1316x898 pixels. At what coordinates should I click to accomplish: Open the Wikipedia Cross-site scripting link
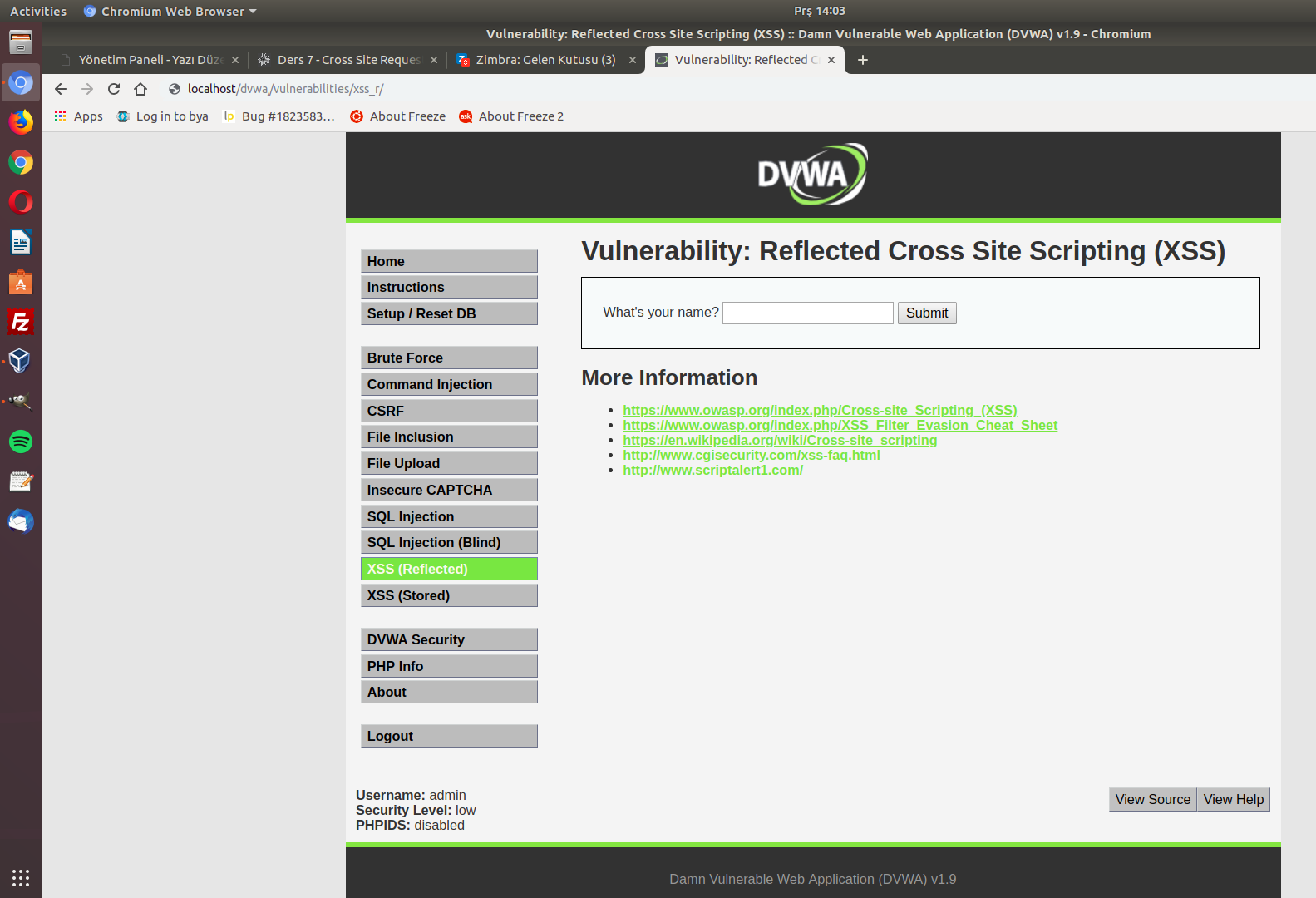coord(780,440)
